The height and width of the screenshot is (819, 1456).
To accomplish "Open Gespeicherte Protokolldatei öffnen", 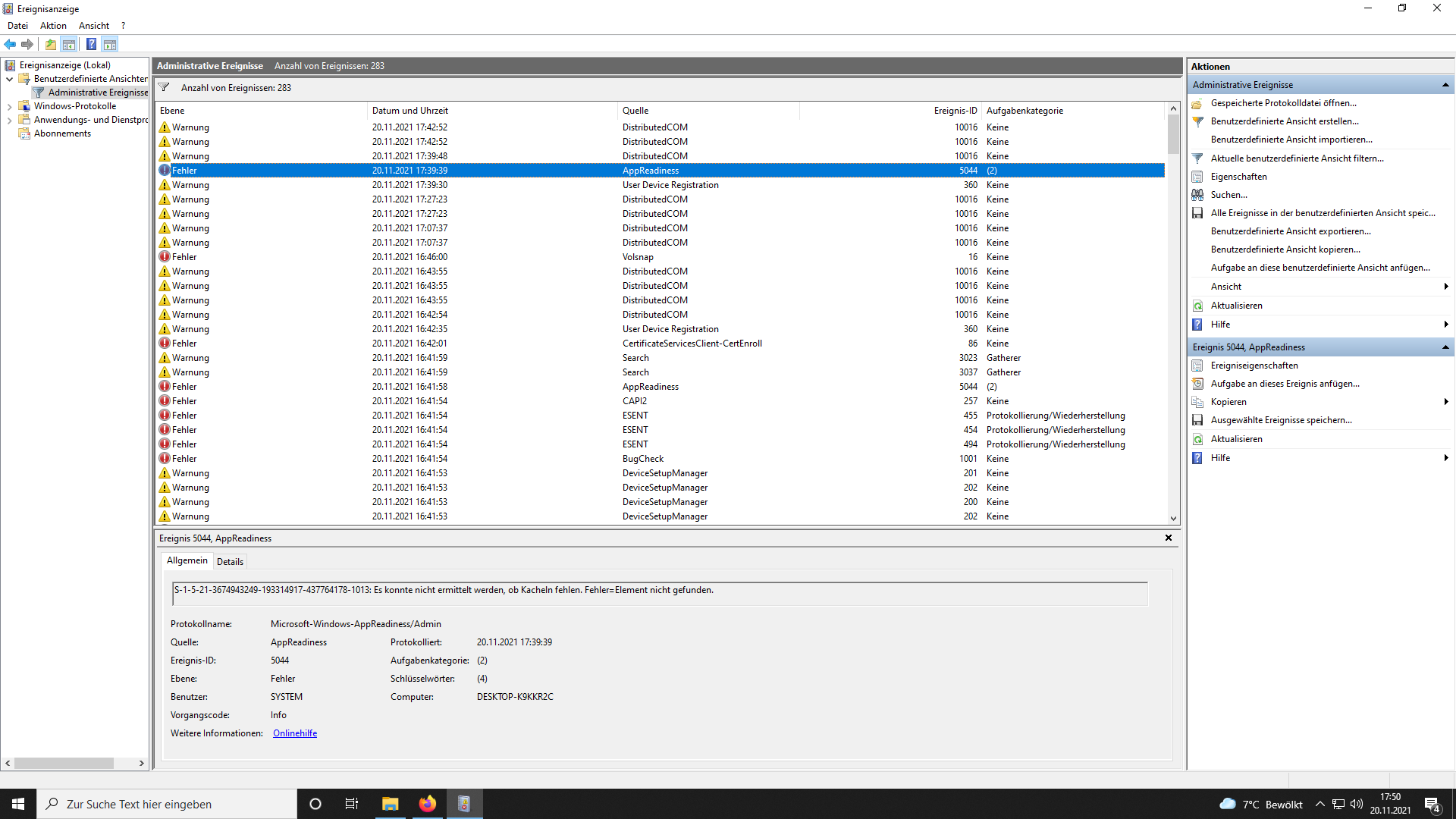I will (1284, 103).
